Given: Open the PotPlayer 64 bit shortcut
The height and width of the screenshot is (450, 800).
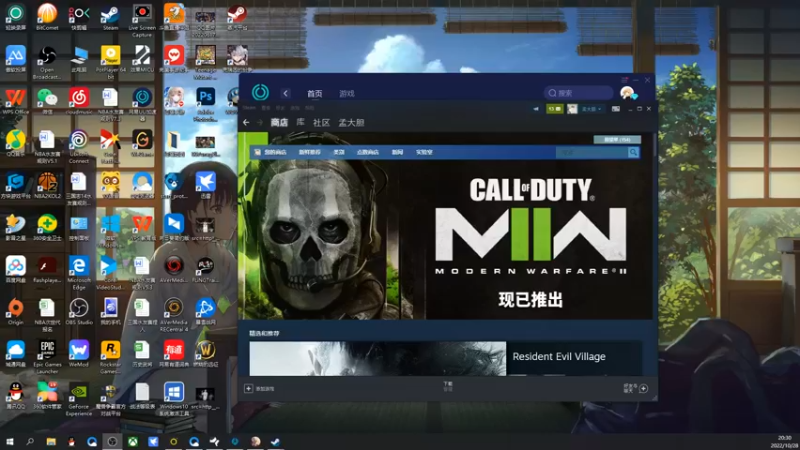Looking at the screenshot, I should [110, 61].
